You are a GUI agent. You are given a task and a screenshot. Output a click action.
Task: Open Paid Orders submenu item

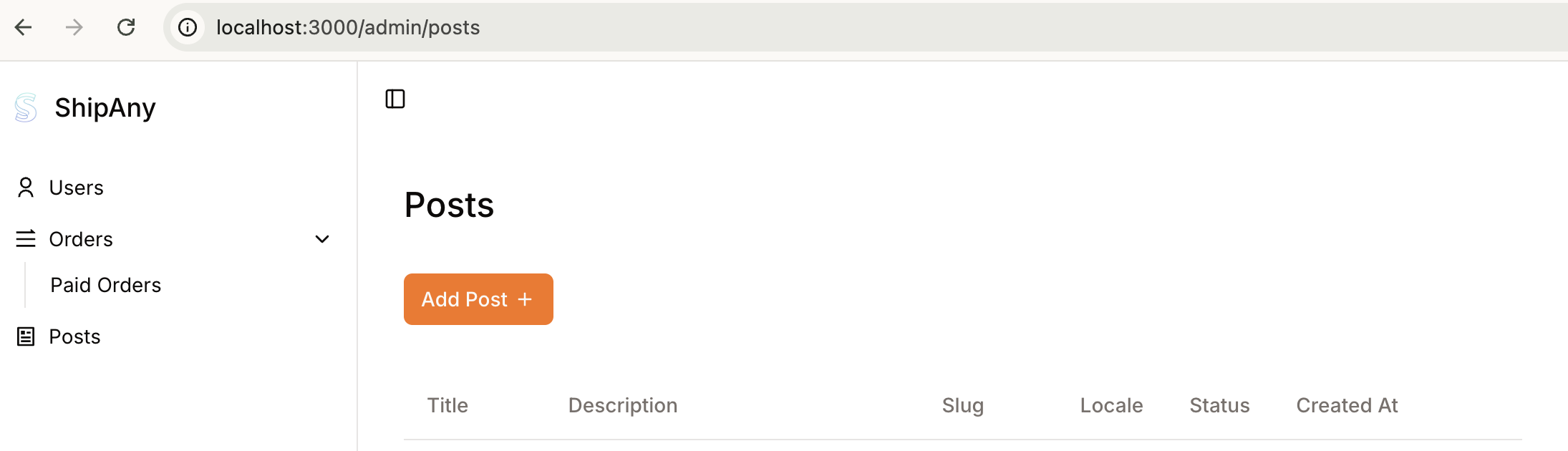pos(106,285)
